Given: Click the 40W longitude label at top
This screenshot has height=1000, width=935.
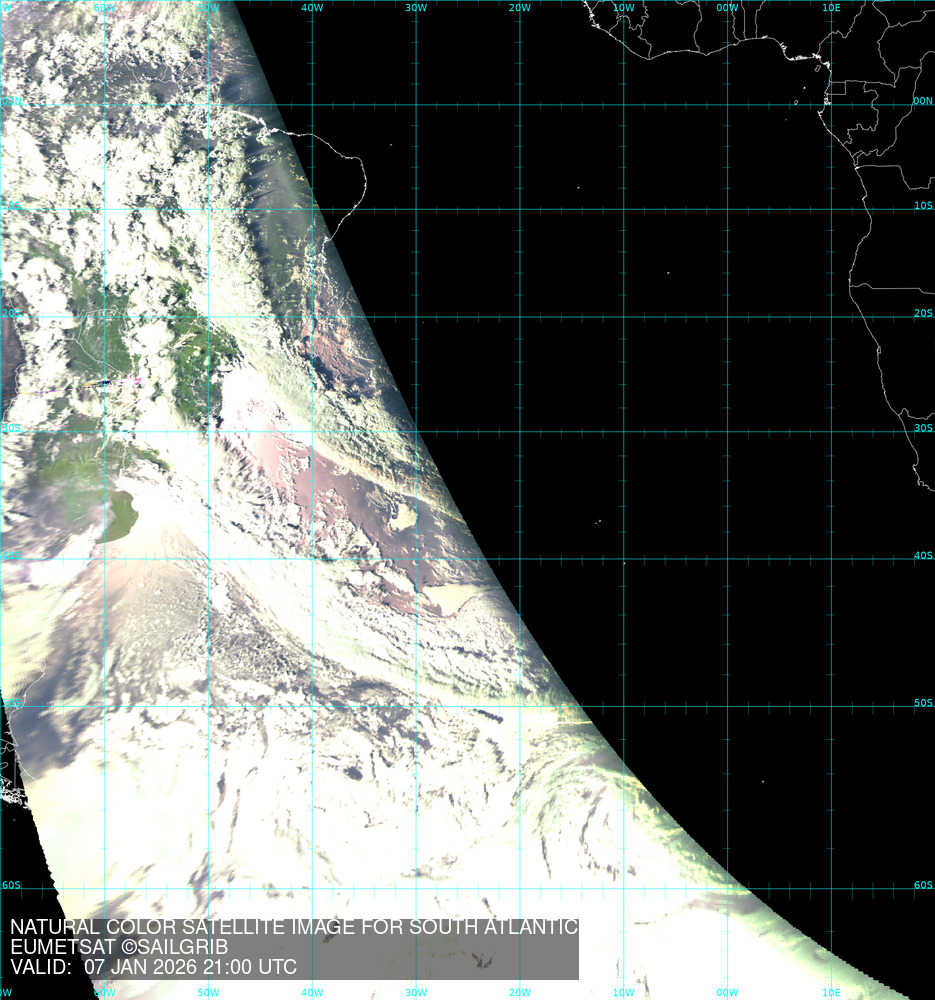Looking at the screenshot, I should pos(311,8).
